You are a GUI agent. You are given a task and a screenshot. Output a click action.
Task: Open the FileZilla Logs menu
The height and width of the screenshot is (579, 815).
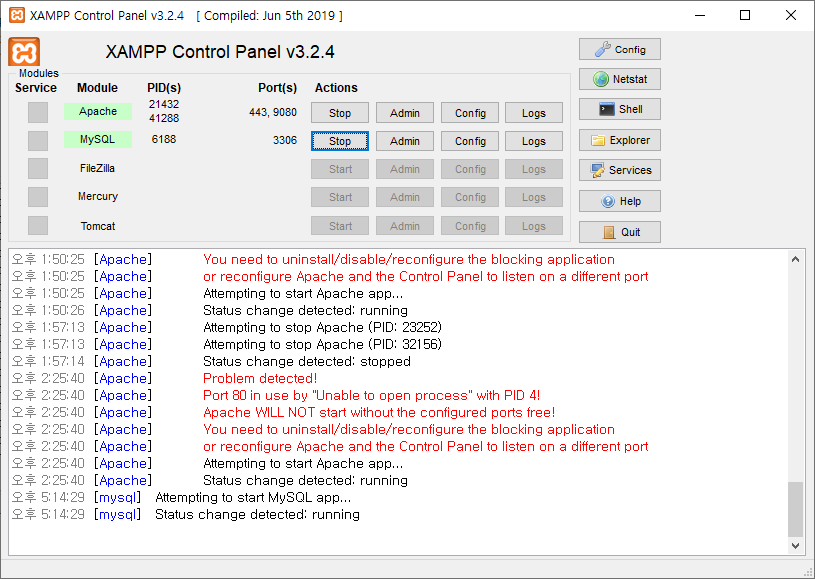tap(534, 169)
